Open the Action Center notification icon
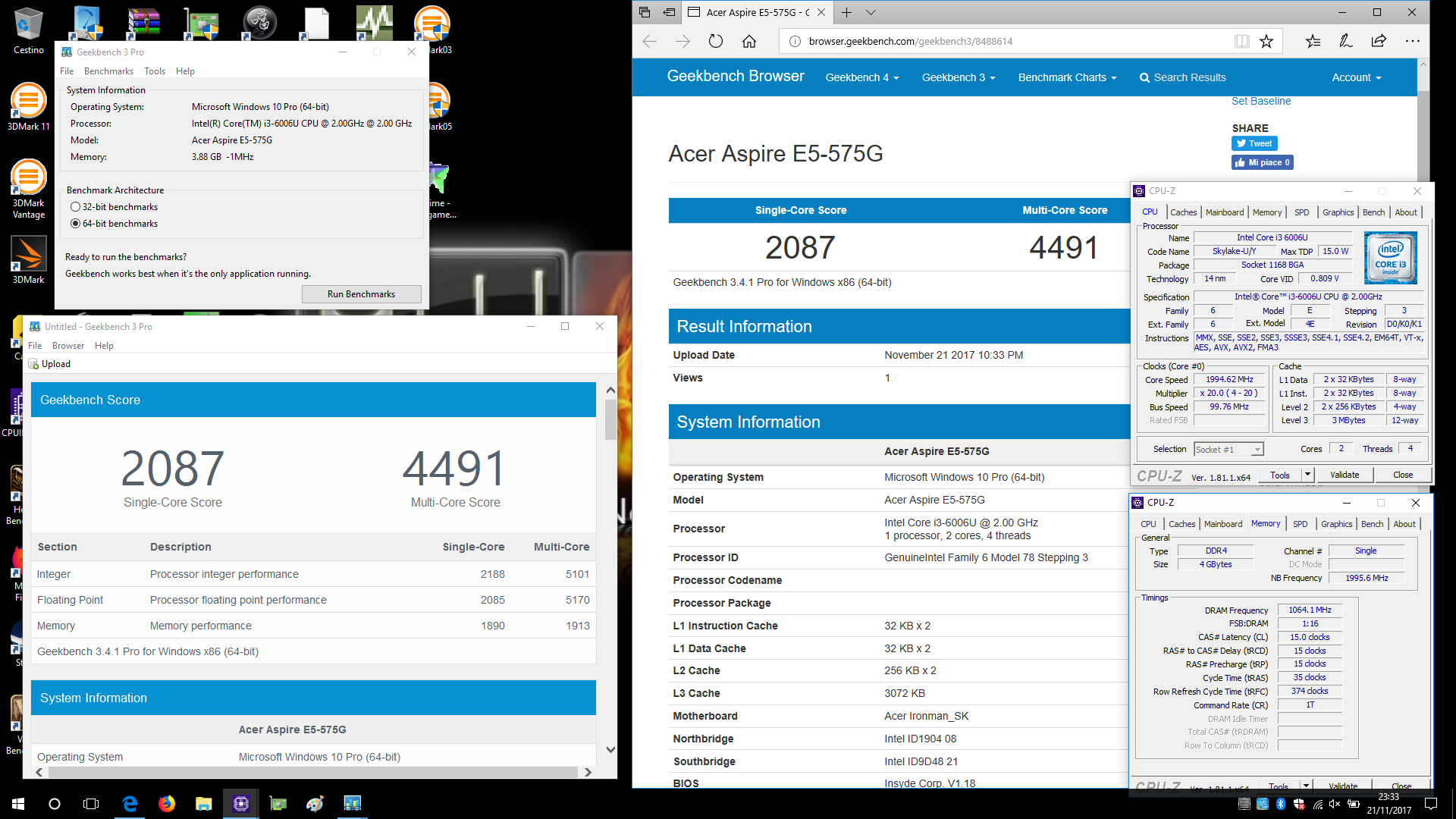This screenshot has height=819, width=1456. pos(1431,804)
